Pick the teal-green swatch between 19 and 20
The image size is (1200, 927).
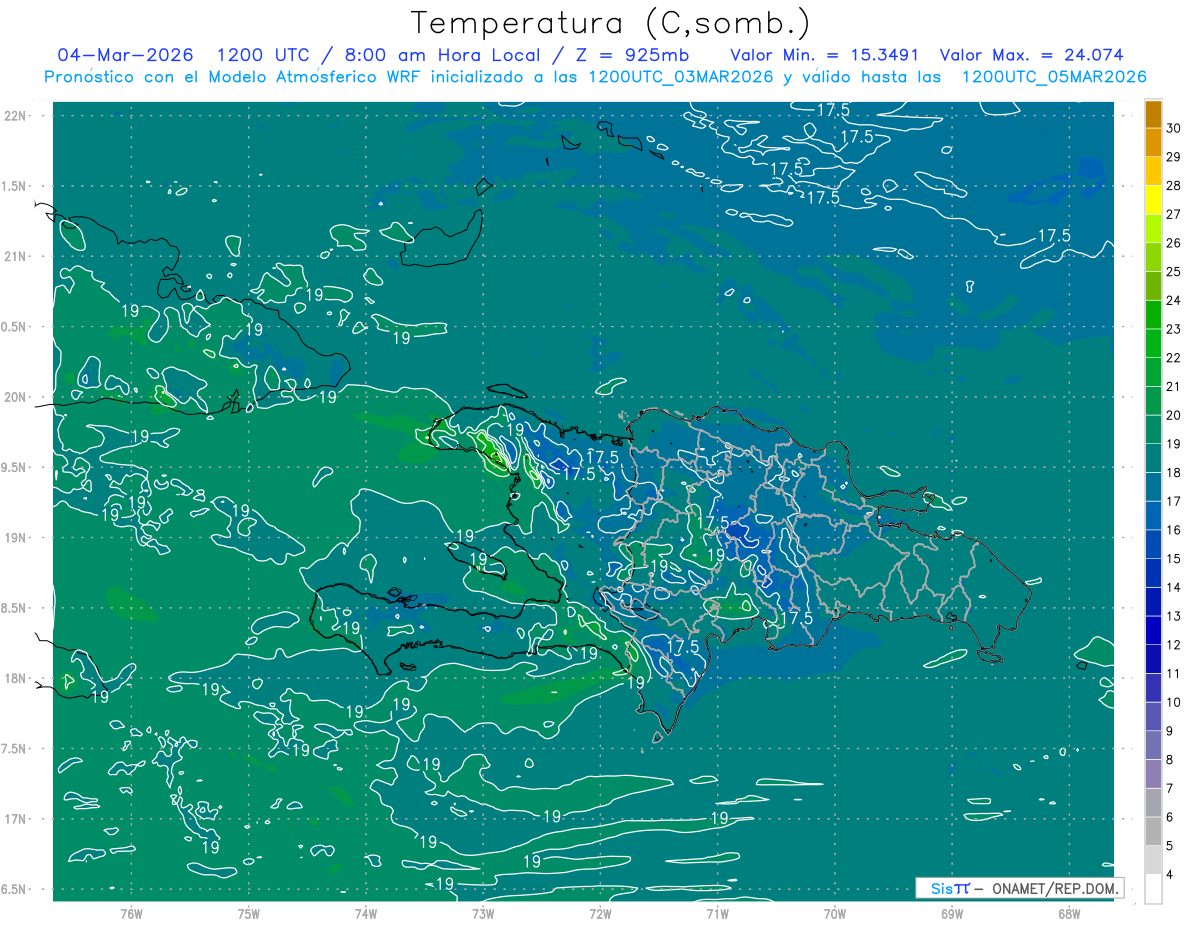click(x=1153, y=430)
